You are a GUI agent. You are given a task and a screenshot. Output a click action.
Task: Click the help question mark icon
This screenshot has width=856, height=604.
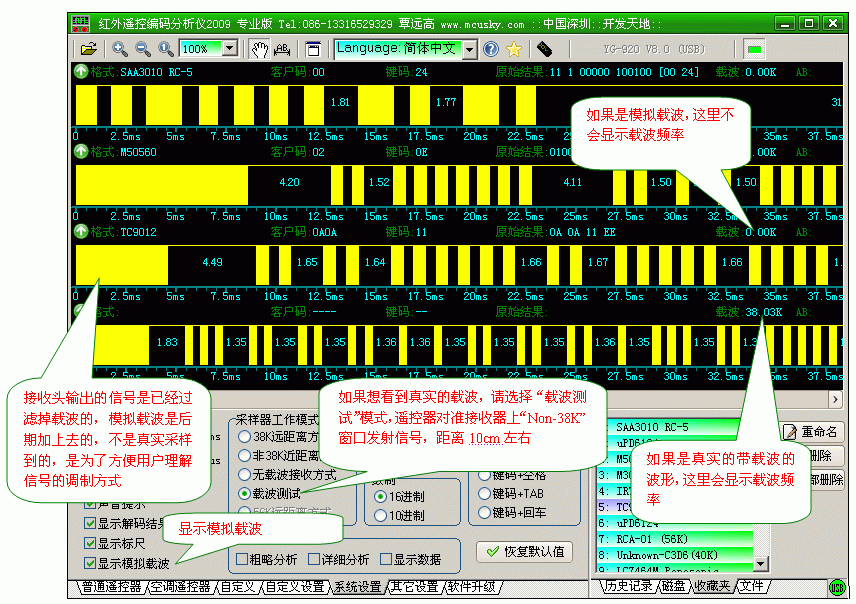[491, 48]
